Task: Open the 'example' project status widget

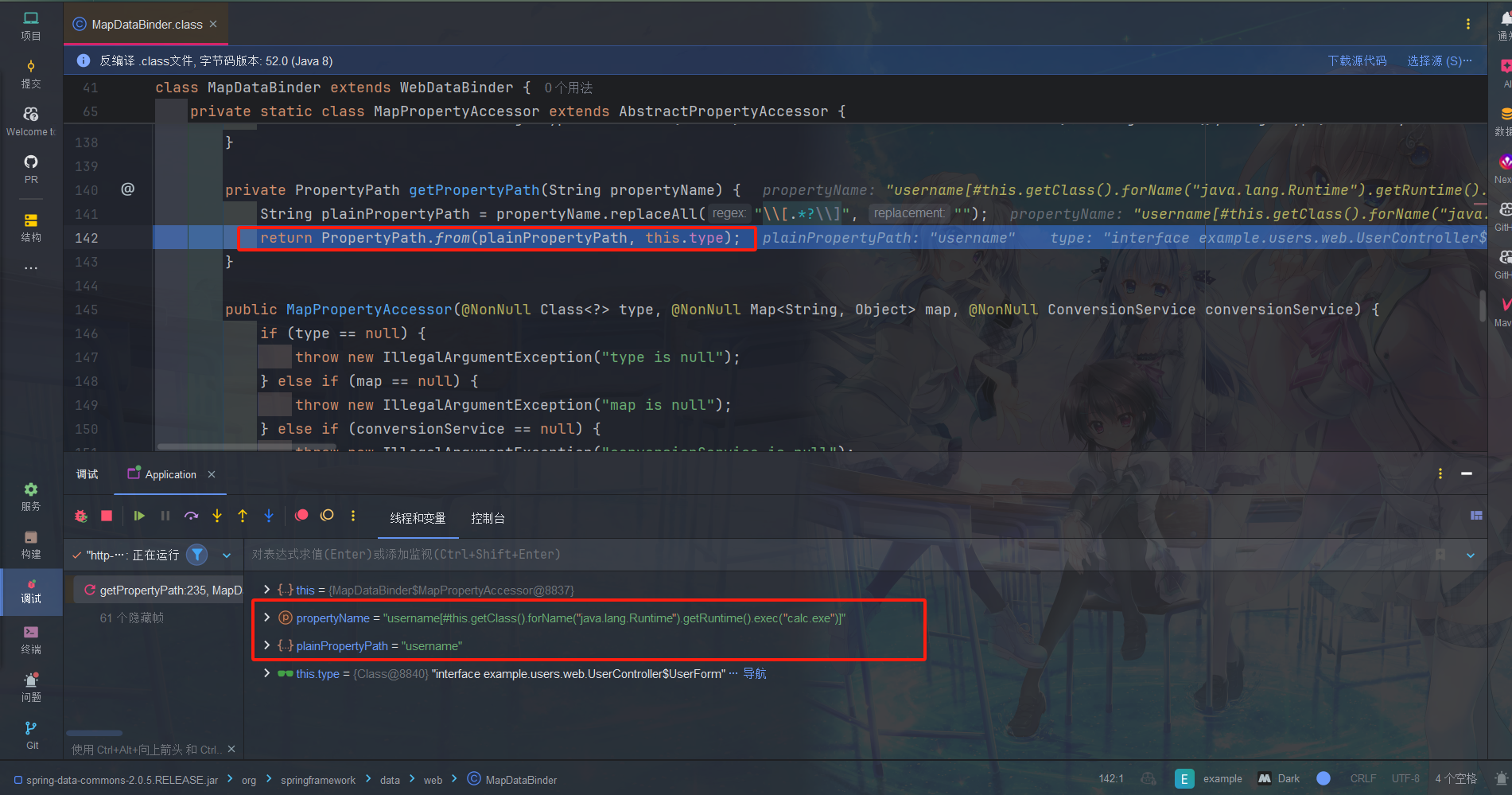Action: point(1210,778)
